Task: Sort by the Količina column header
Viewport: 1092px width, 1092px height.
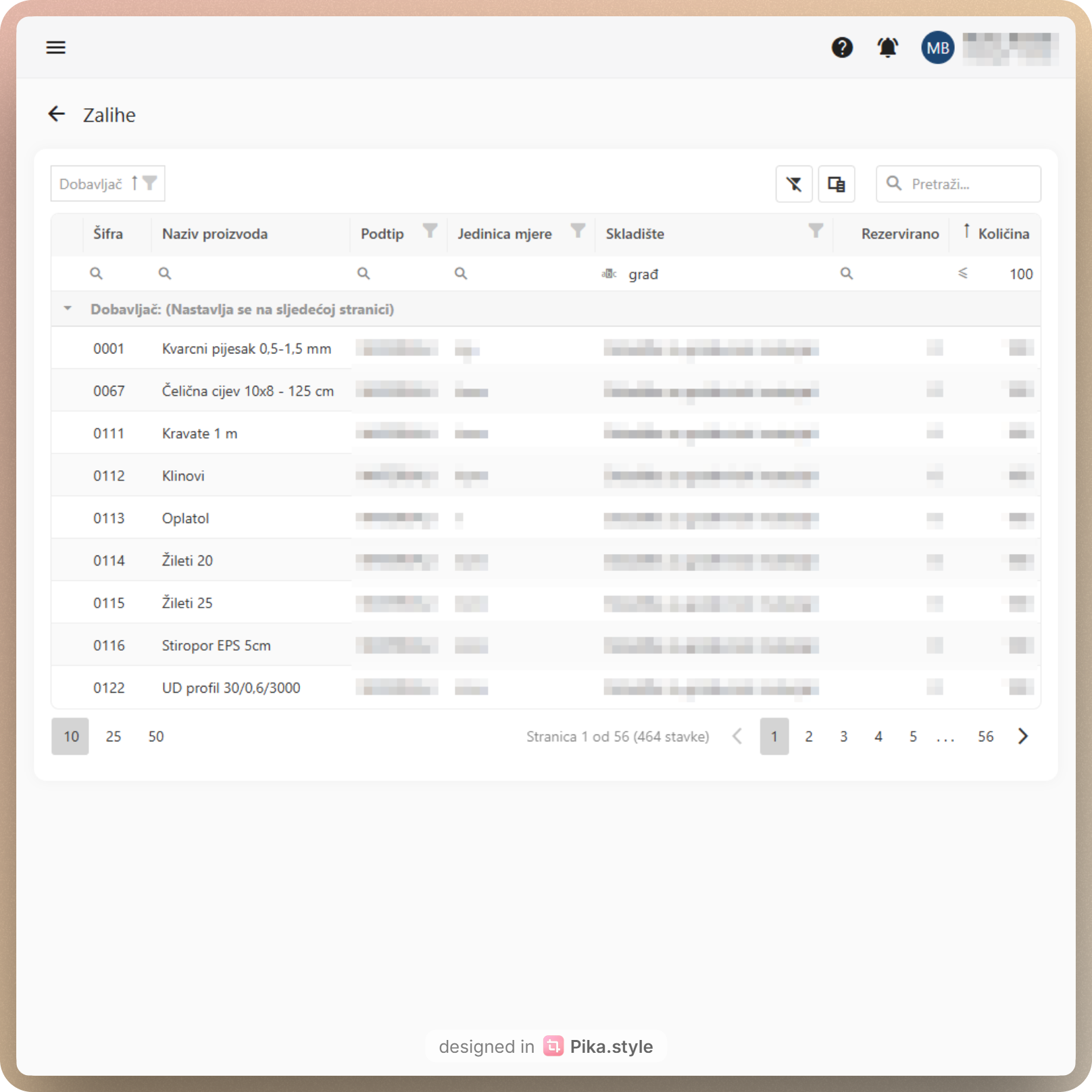Action: click(1003, 234)
